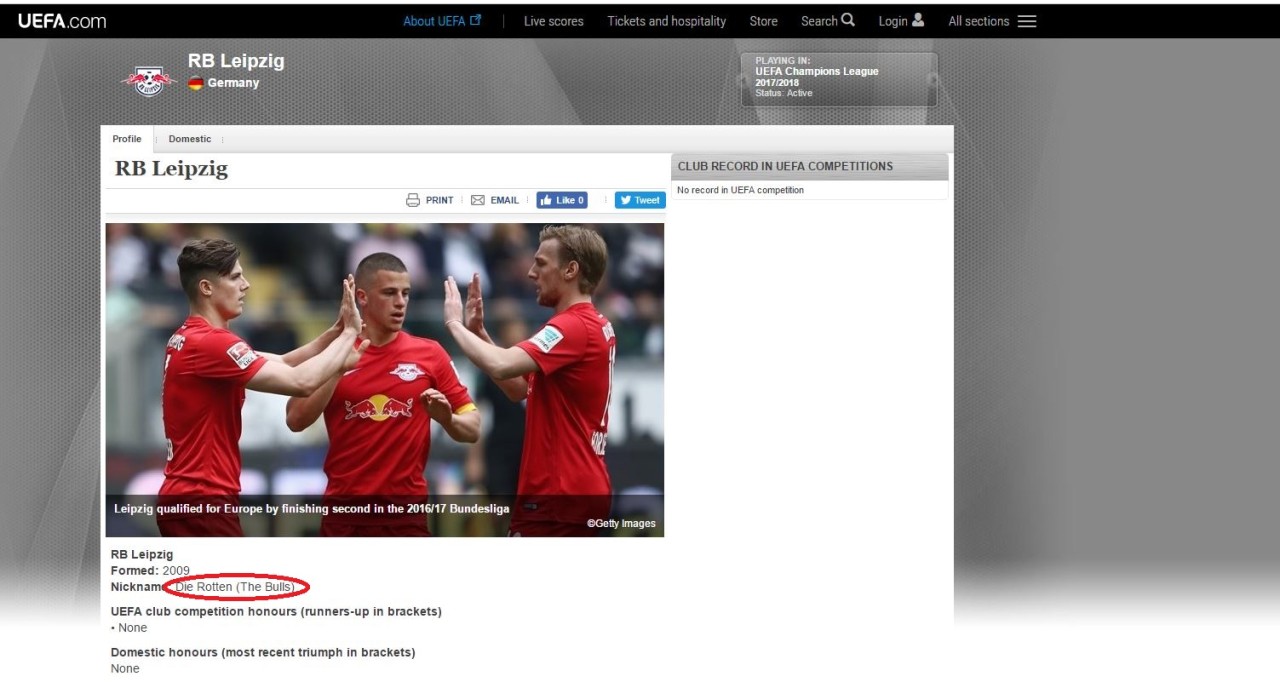
Task: Click the German flag icon
Action: (195, 83)
